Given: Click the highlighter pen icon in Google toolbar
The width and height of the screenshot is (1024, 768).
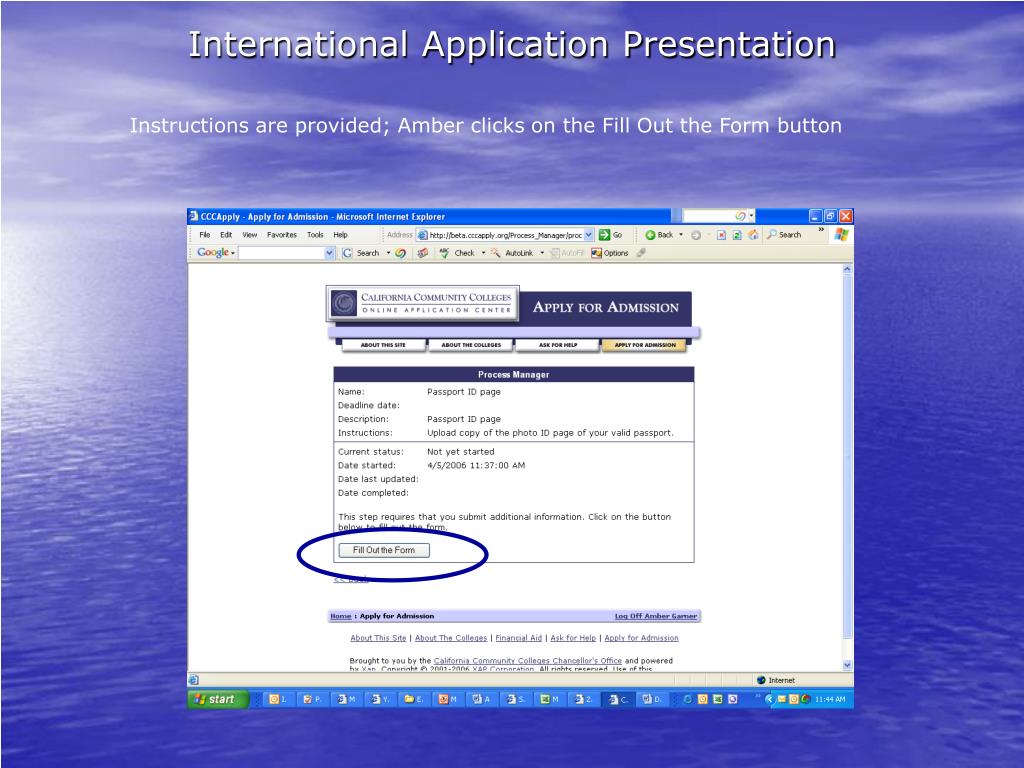Looking at the screenshot, I should [641, 253].
